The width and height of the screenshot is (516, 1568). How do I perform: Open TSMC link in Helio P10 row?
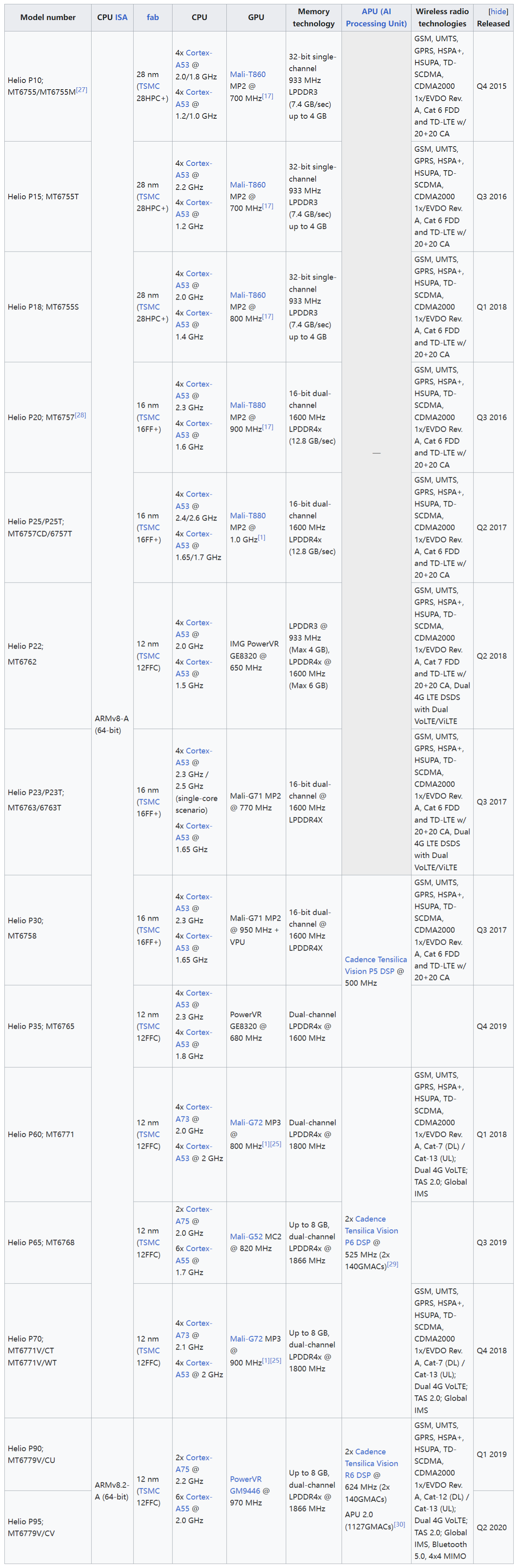tap(149, 86)
